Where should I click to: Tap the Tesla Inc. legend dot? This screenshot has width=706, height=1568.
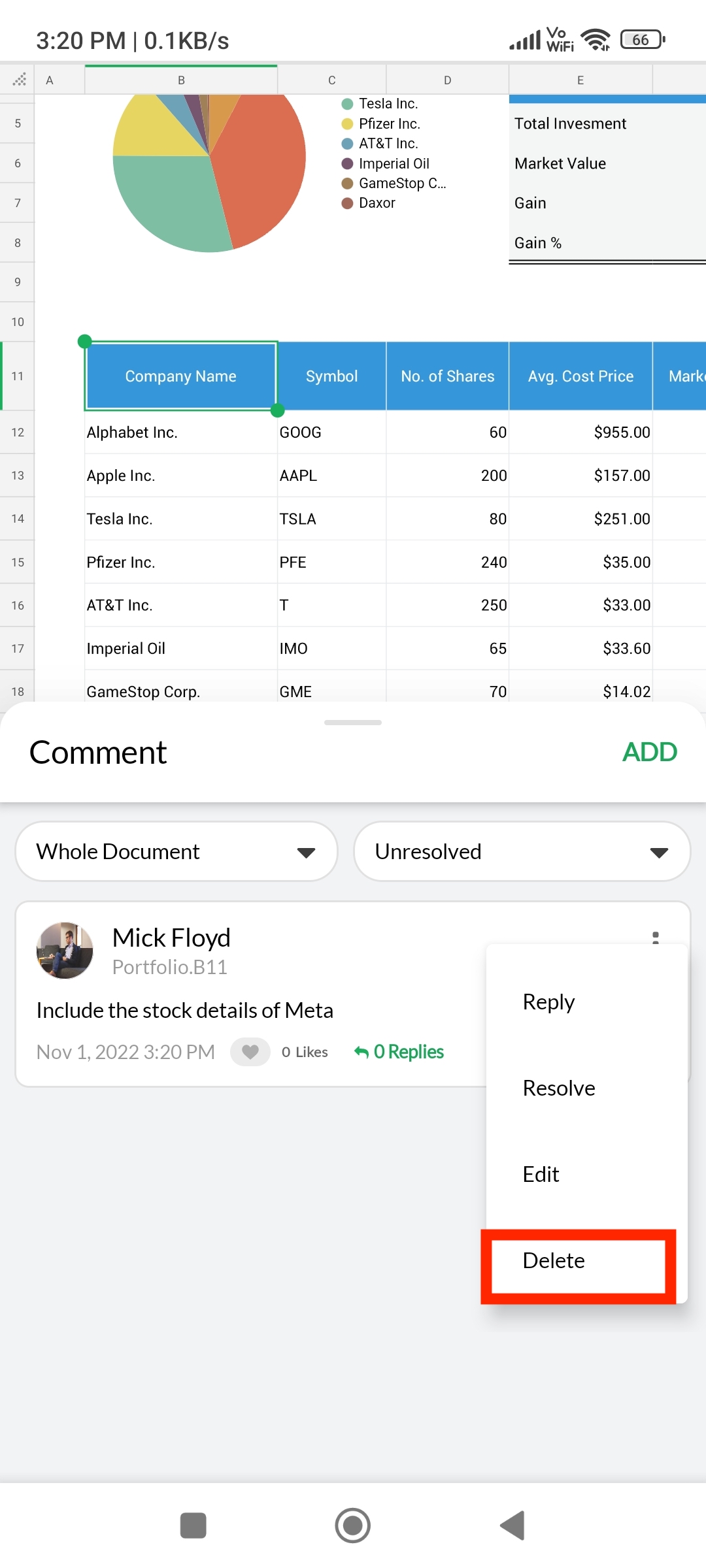[x=348, y=104]
